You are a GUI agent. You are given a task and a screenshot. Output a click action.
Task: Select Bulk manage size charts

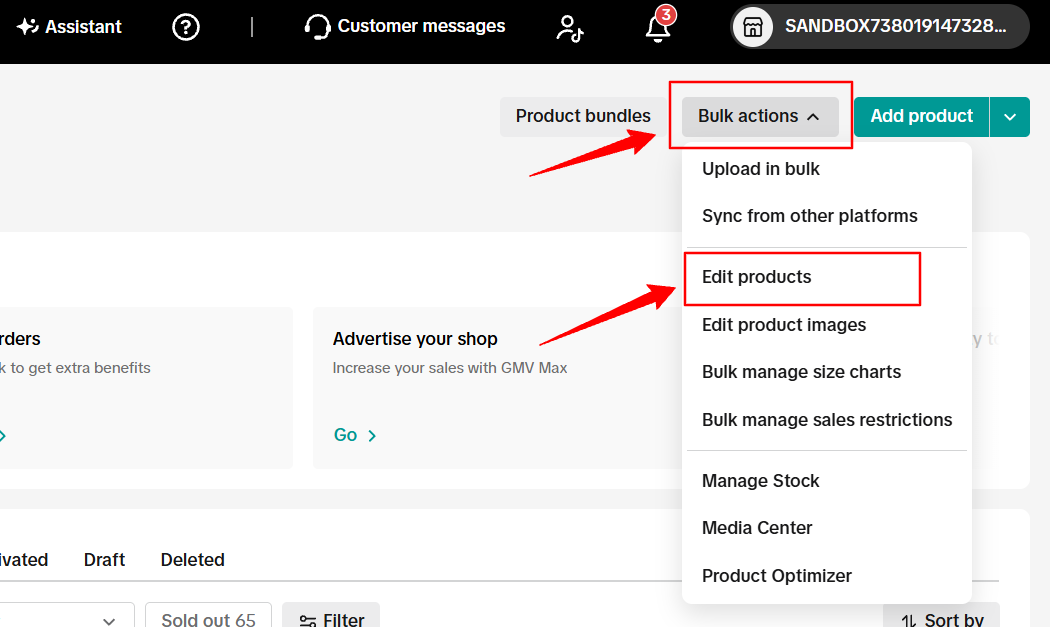pos(801,372)
